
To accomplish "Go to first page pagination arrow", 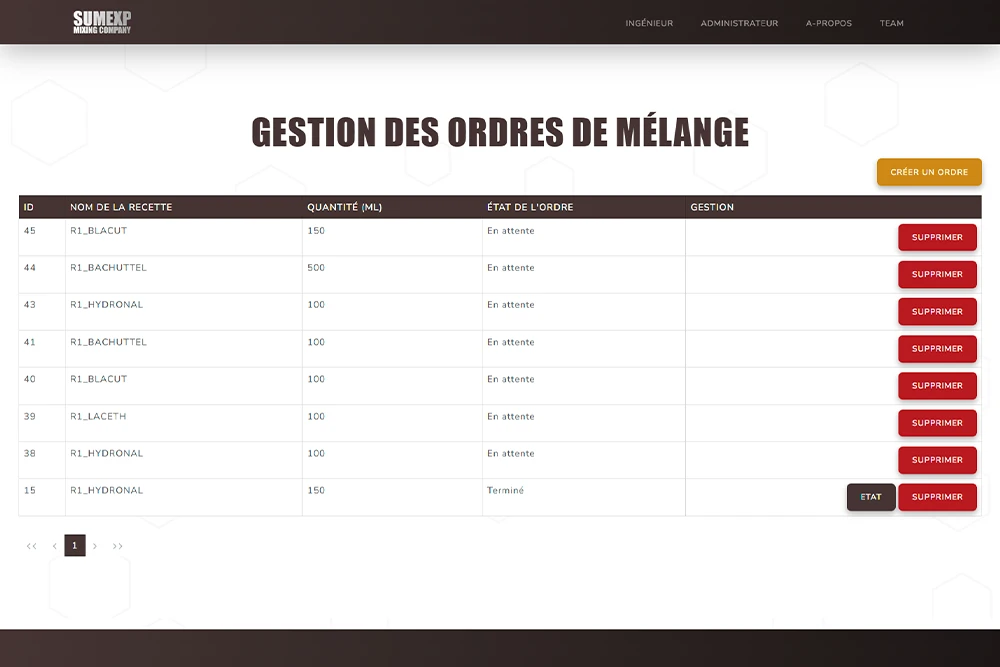I will pos(31,546).
